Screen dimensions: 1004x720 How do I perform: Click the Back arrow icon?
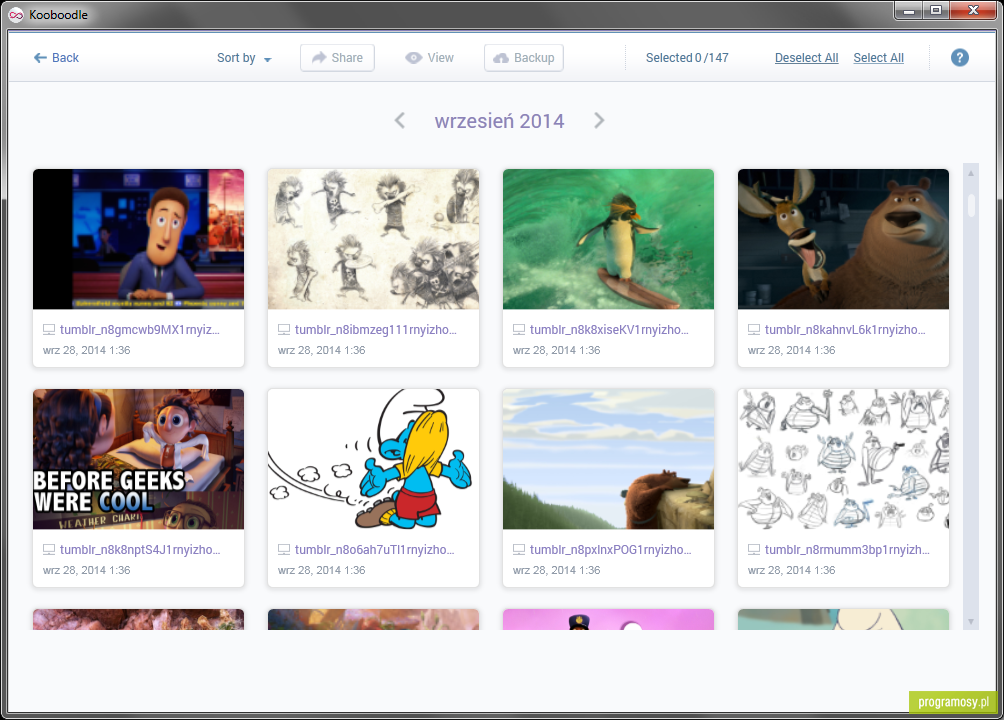[40, 58]
